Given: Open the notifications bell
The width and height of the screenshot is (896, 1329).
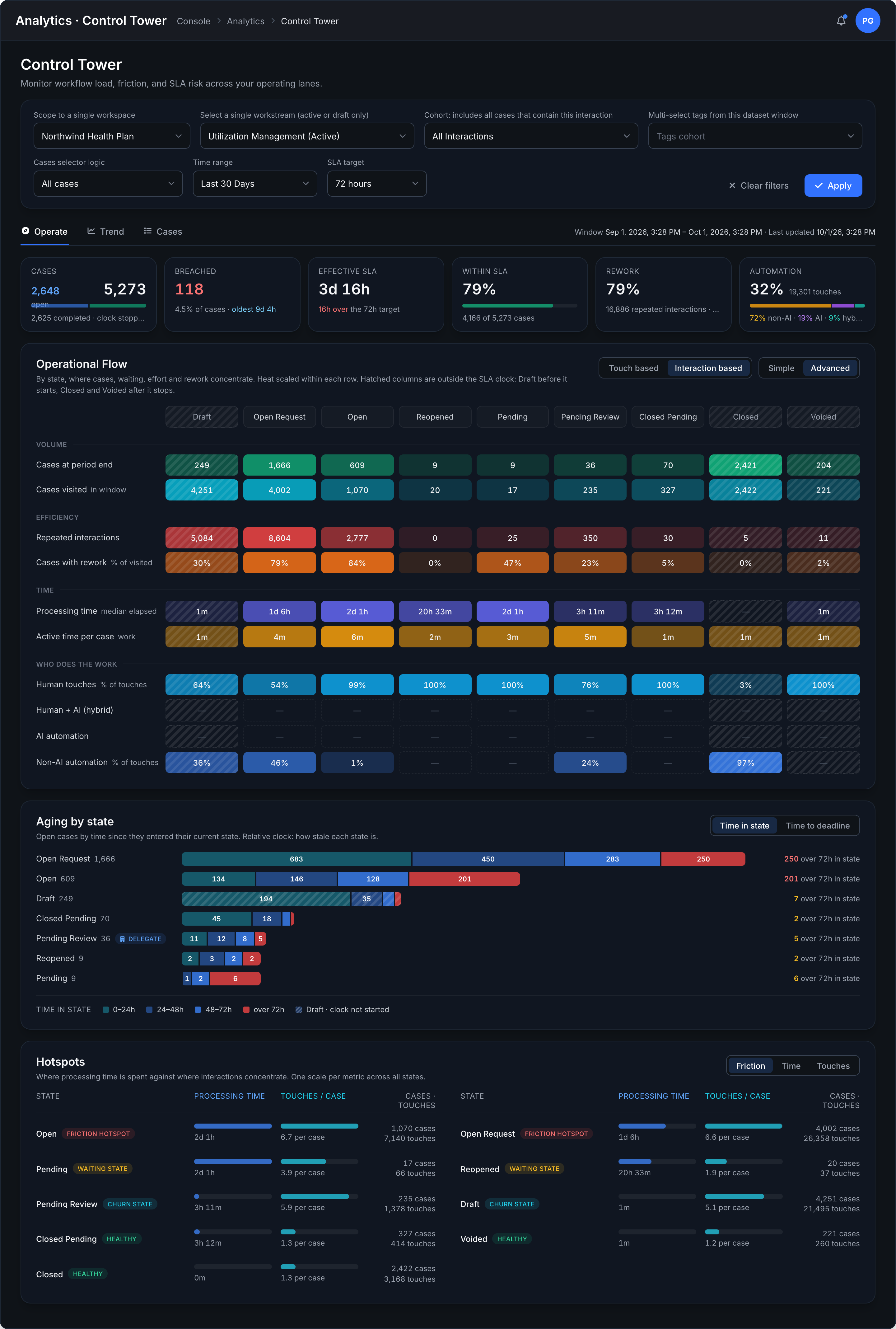Looking at the screenshot, I should point(841,21).
